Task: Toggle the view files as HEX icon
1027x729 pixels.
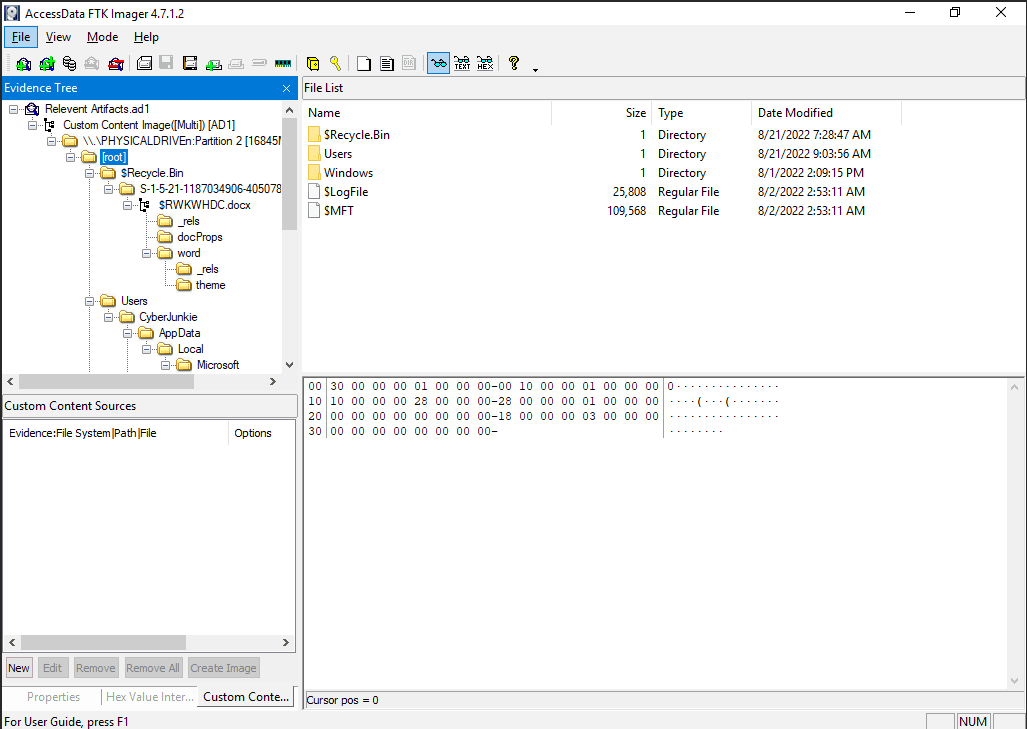Action: [x=485, y=64]
